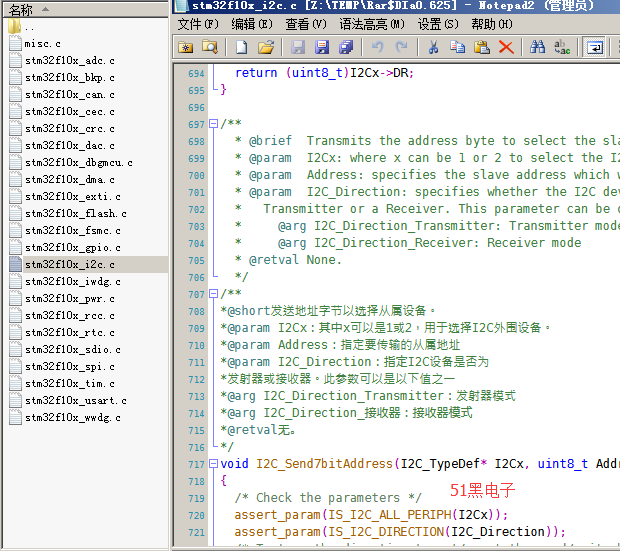
Task: Select file stm32f10x_tim.c
Action: click(x=70, y=384)
